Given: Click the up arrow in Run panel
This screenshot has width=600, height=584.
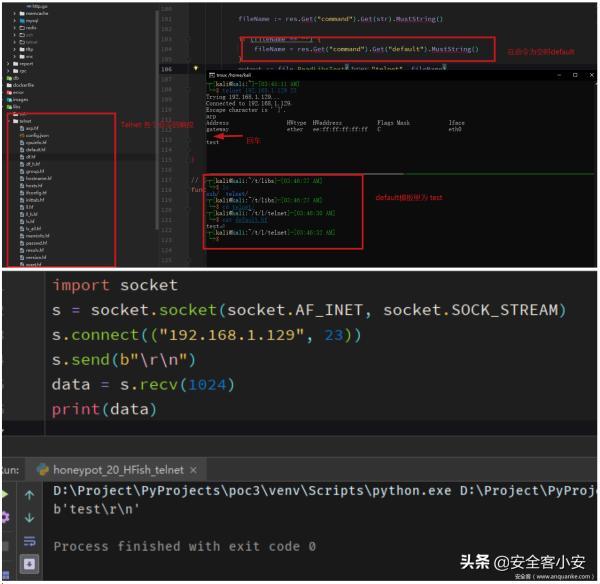Looking at the screenshot, I should 30,493.
